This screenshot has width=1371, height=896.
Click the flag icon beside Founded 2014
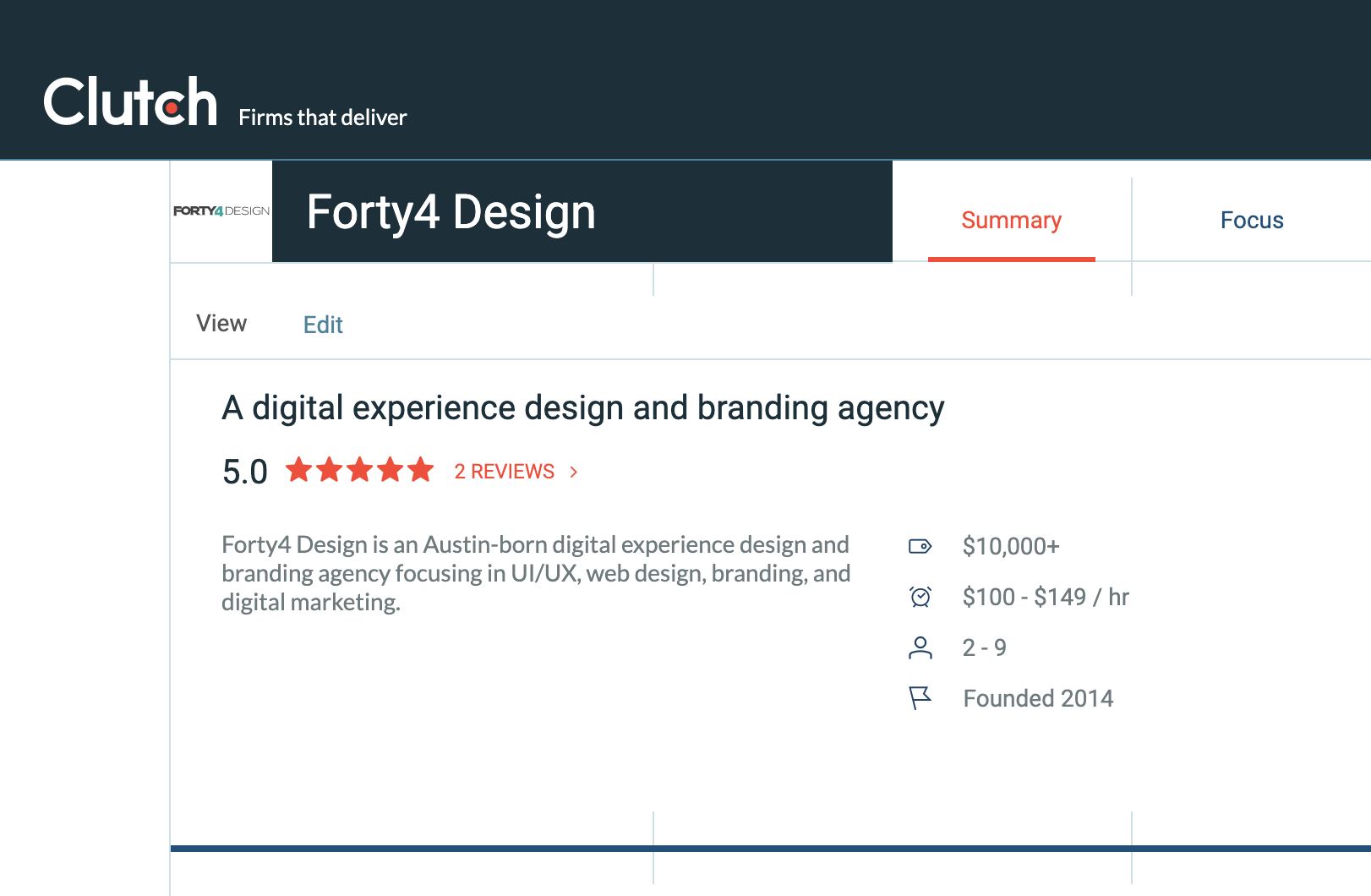point(920,698)
